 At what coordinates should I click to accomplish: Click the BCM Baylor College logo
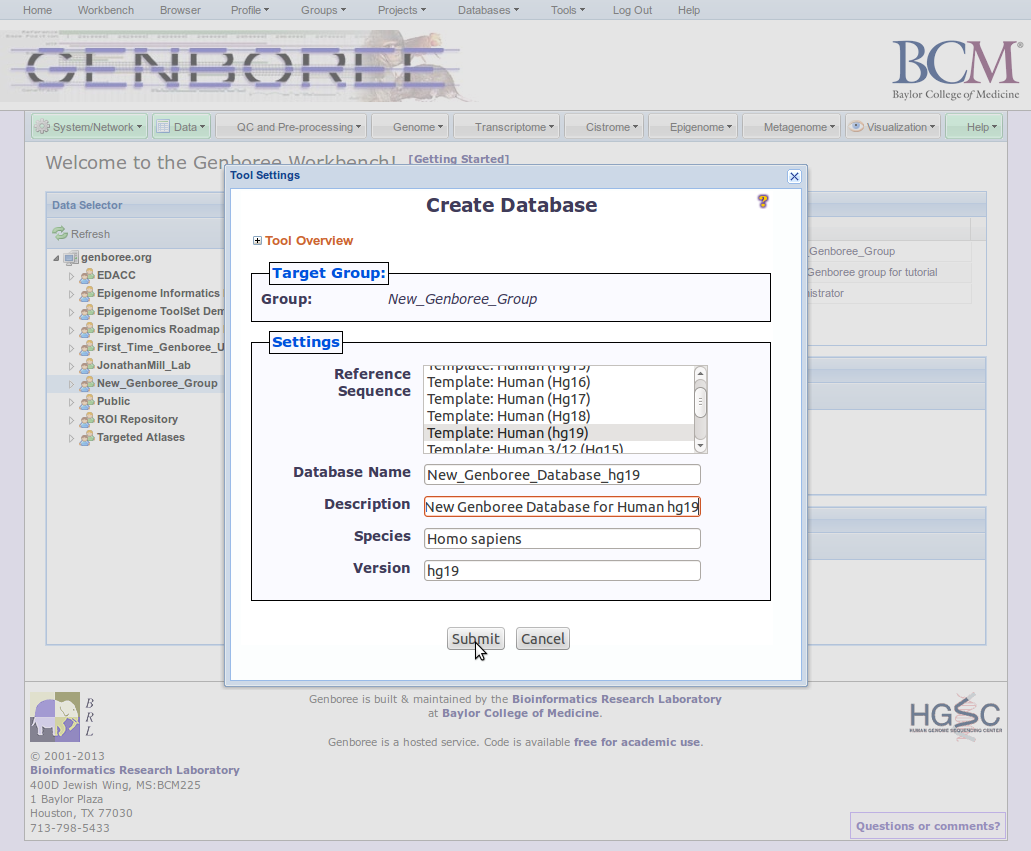pos(955,69)
